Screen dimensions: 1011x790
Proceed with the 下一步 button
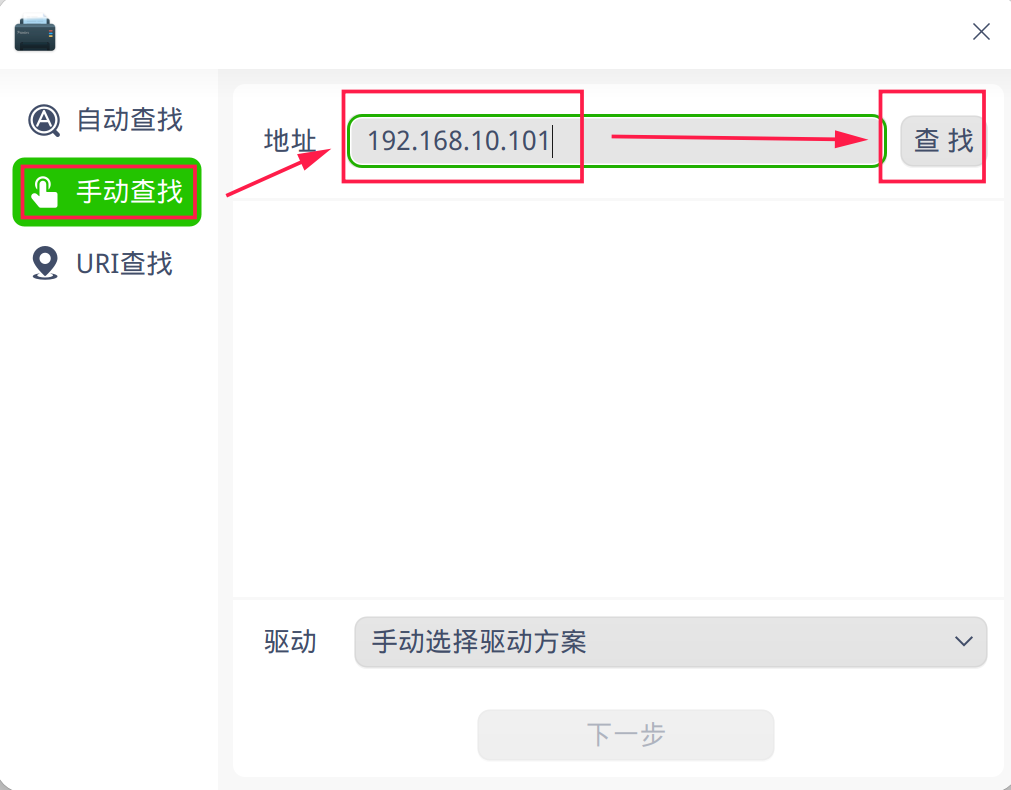tap(625, 735)
